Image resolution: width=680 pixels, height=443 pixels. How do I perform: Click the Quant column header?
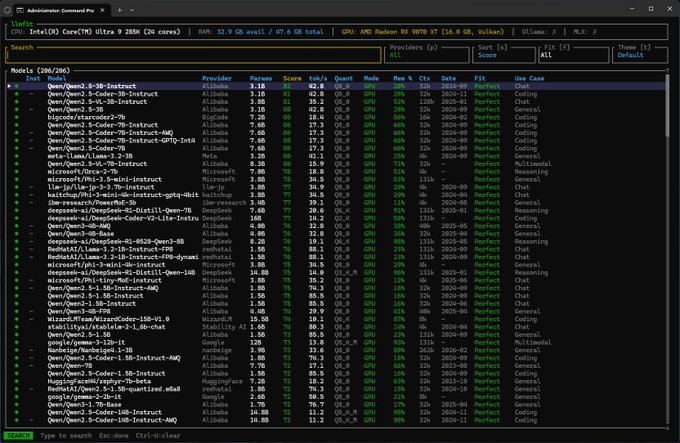coord(343,78)
